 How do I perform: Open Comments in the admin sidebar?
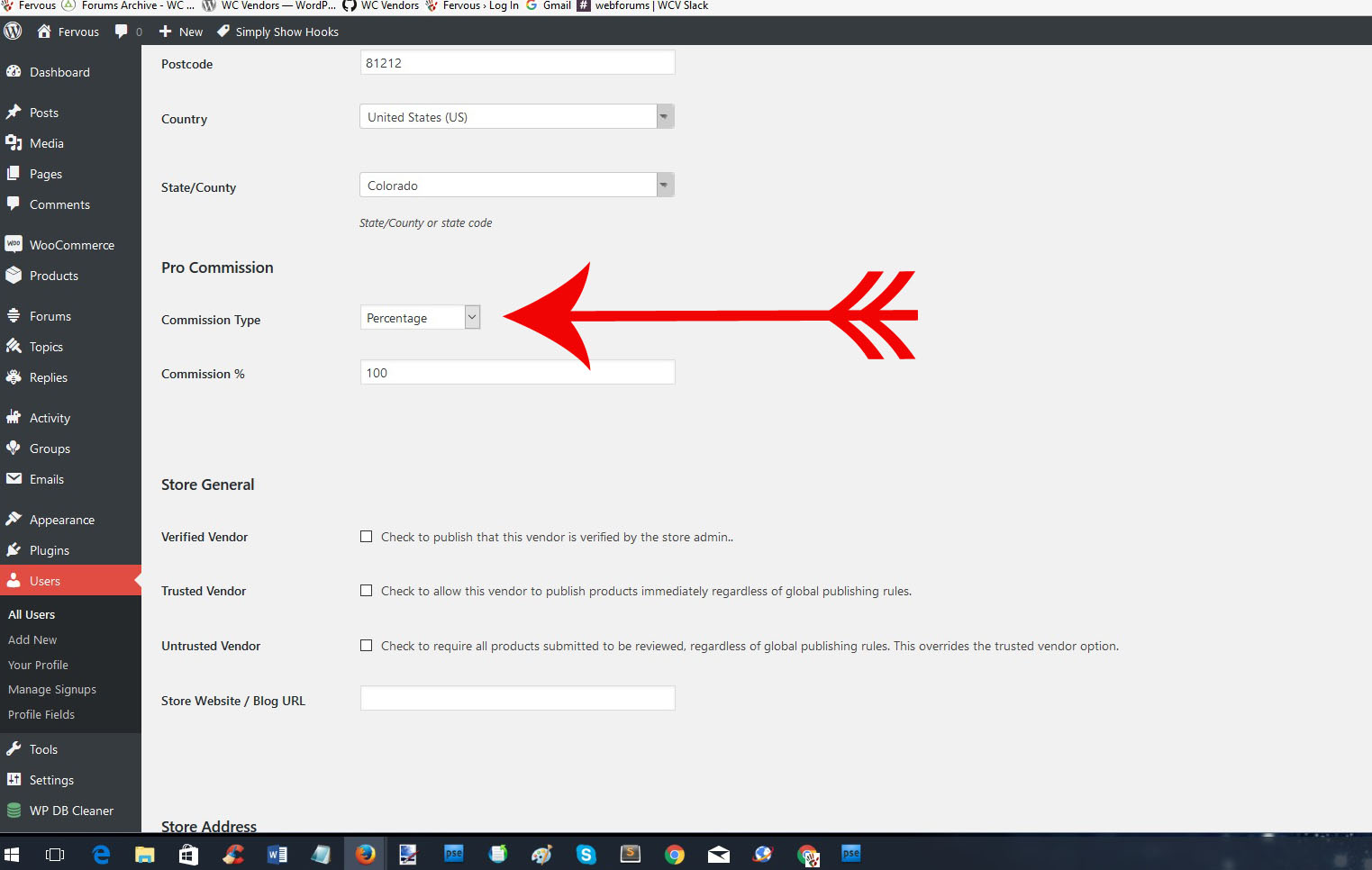tap(59, 204)
